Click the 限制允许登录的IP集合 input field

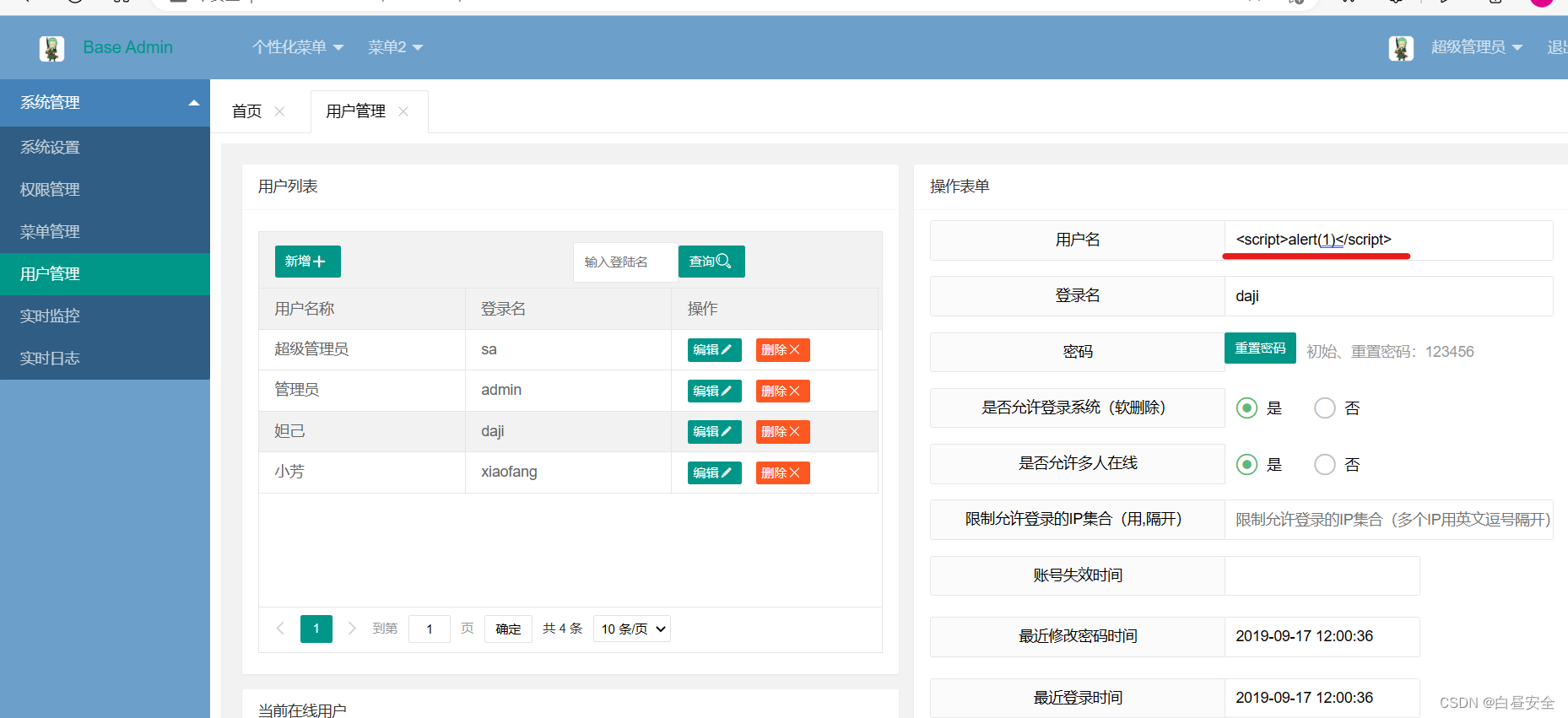tap(1388, 520)
